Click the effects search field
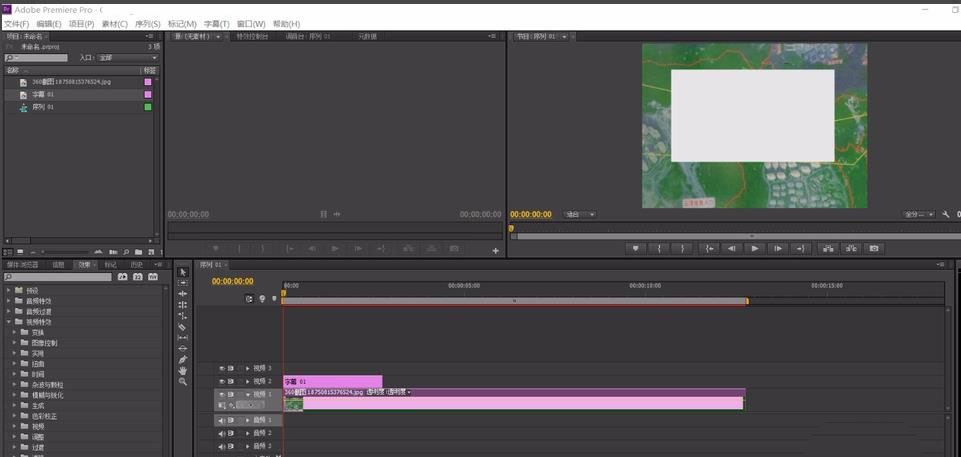Viewport: 961px width, 457px height. coord(58,278)
